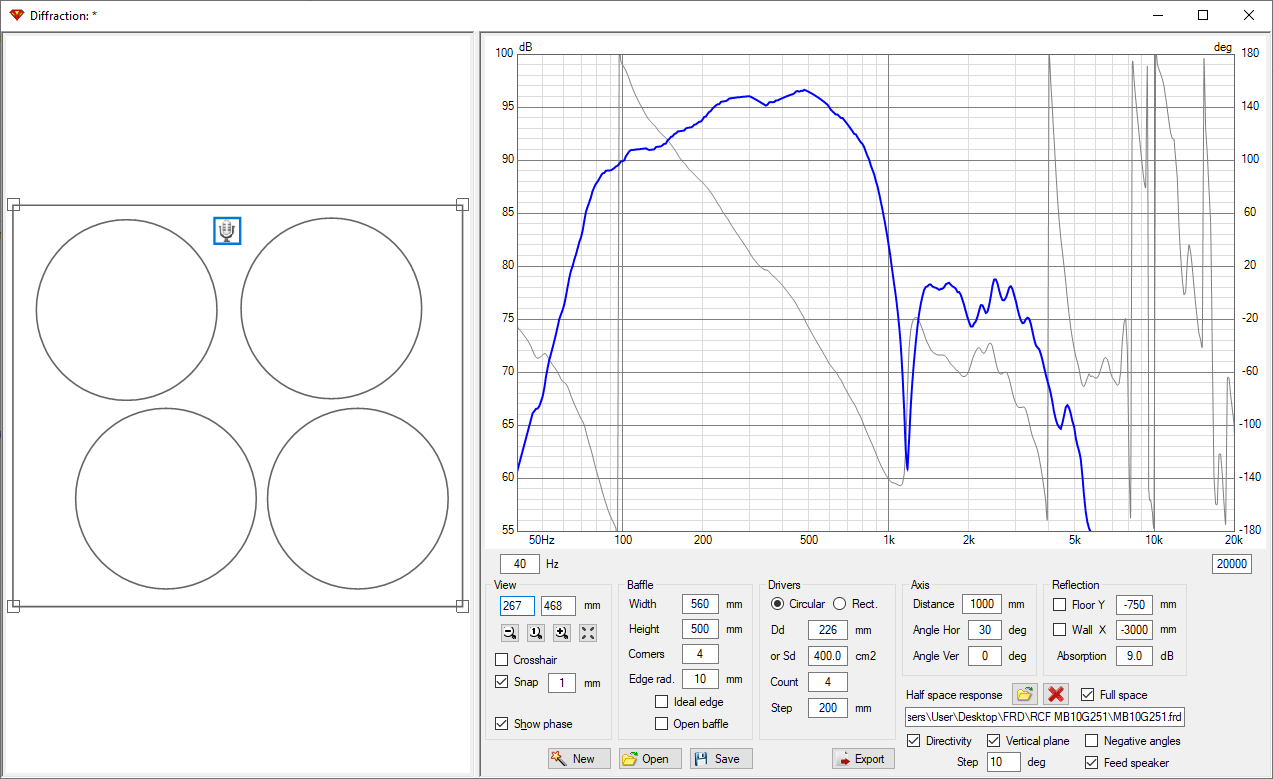This screenshot has height=779, width=1273.
Task: Select the Circular driver radio button
Action: pyautogui.click(x=777, y=604)
